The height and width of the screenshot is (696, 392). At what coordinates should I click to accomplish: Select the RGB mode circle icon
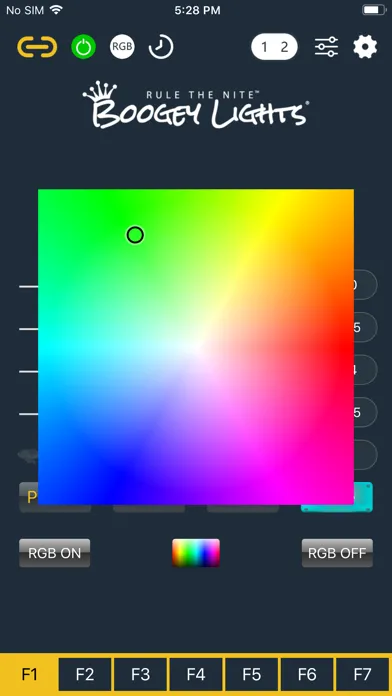pyautogui.click(x=122, y=47)
